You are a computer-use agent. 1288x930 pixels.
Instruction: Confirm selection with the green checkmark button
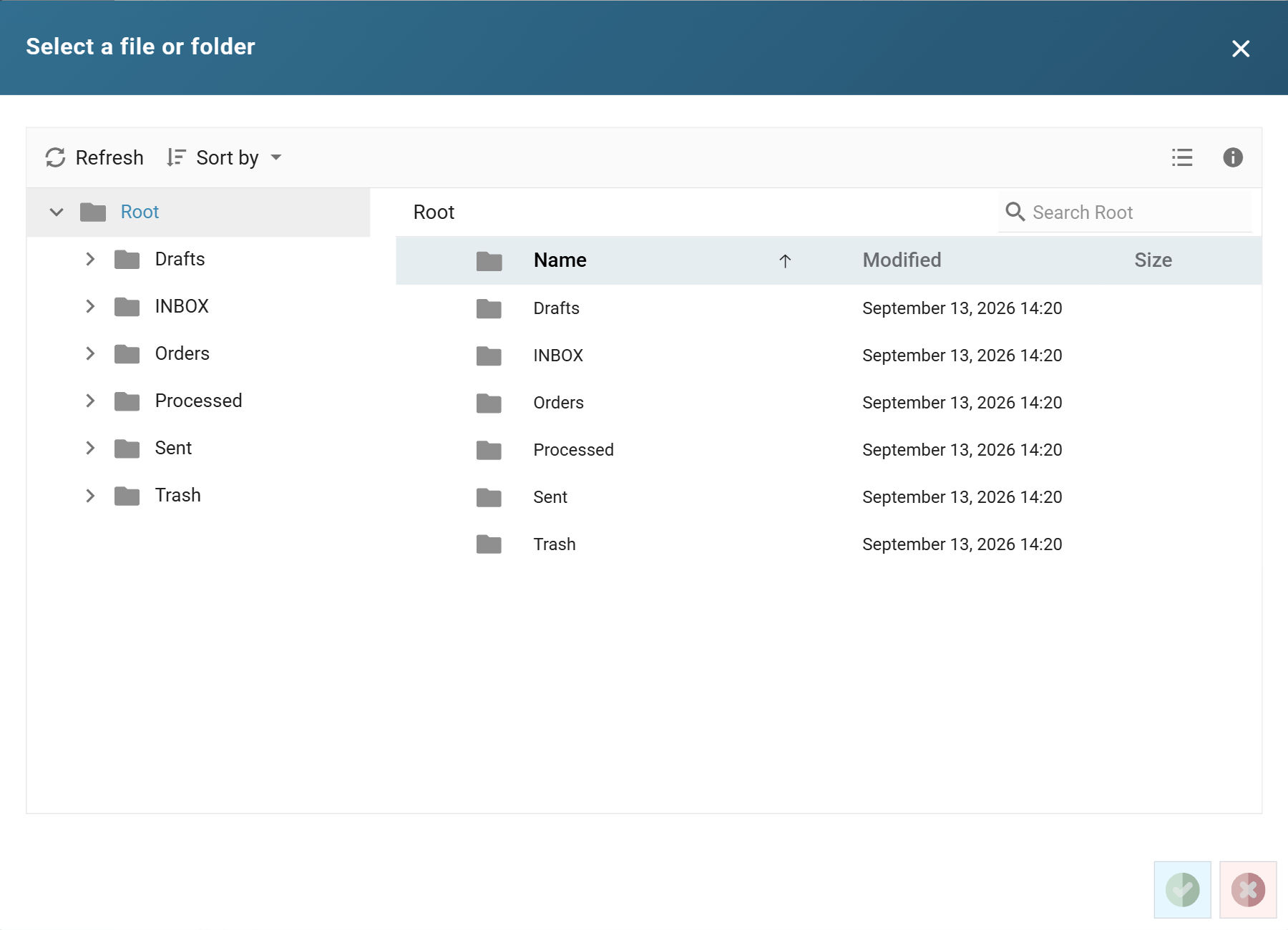coord(1182,890)
